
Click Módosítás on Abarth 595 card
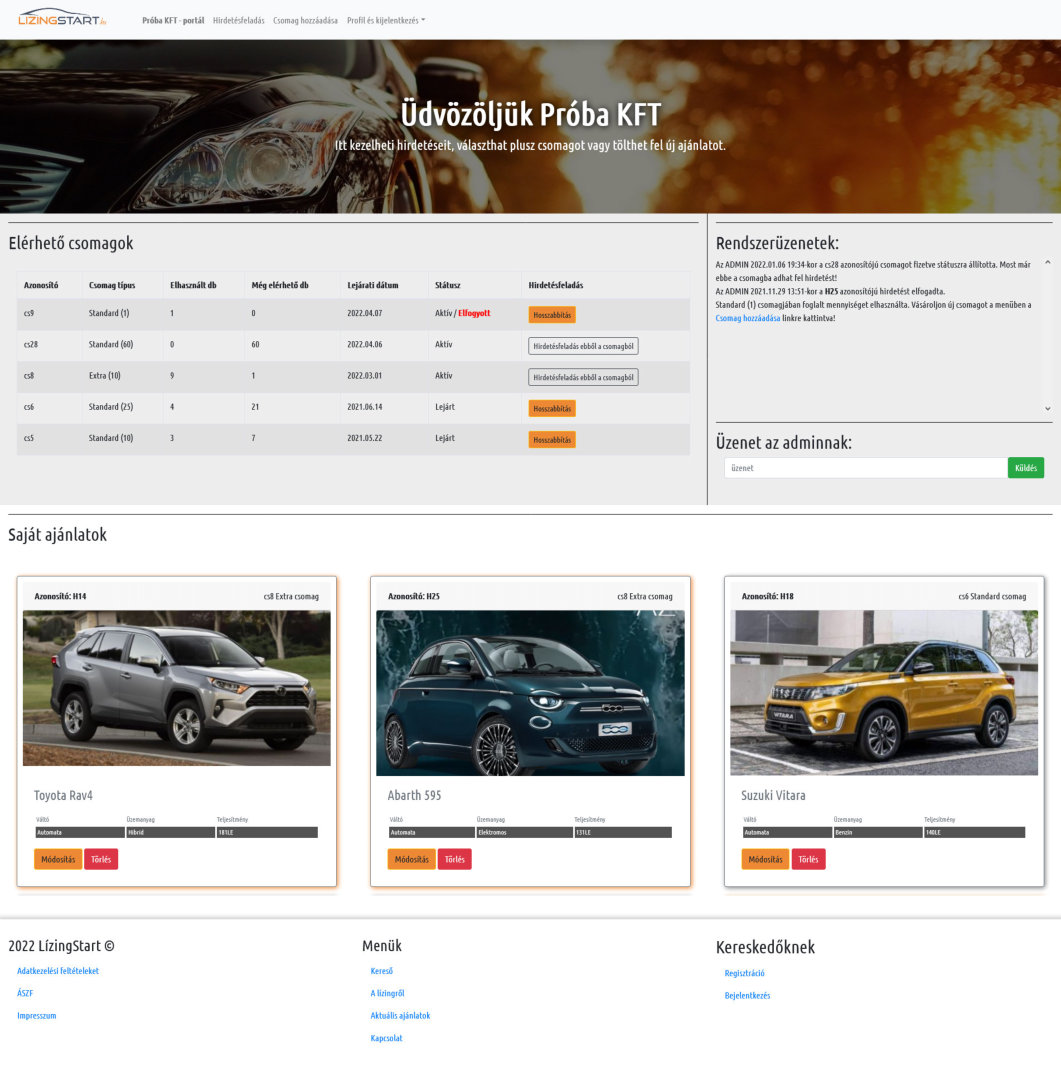point(411,859)
